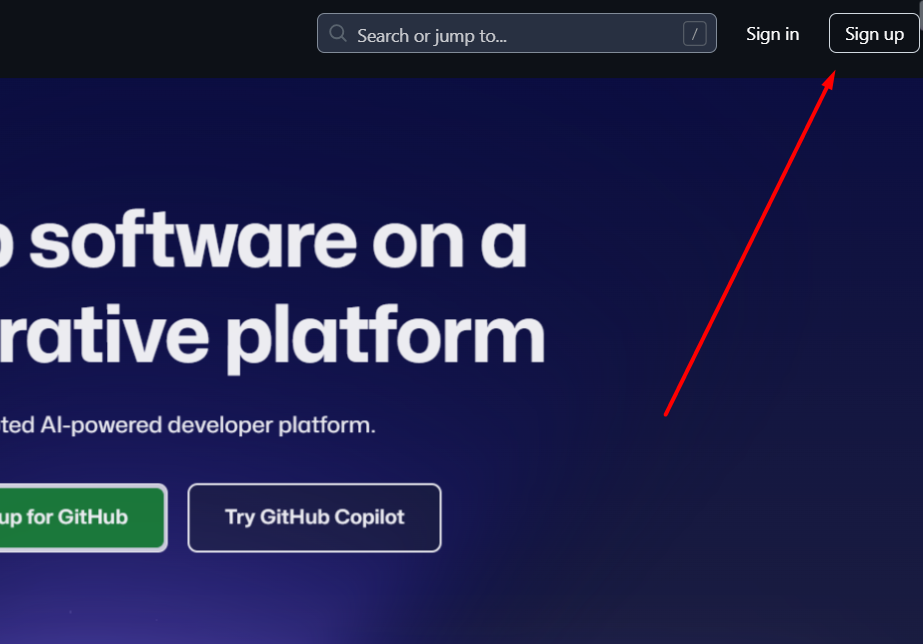Click the slash shortcut key icon
The image size is (923, 644).
(695, 34)
